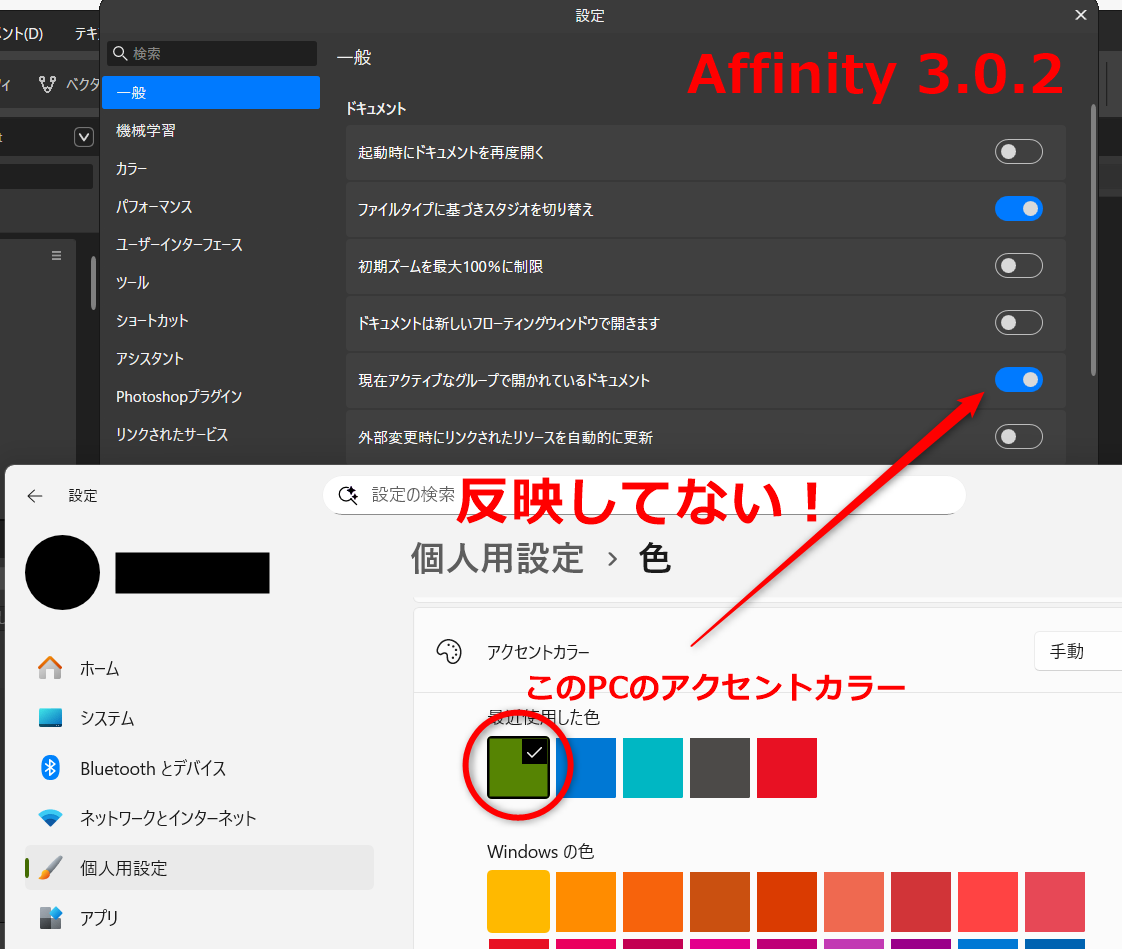Select 機械学習 in the settings sidebar
1122x949 pixels.
click(146, 131)
